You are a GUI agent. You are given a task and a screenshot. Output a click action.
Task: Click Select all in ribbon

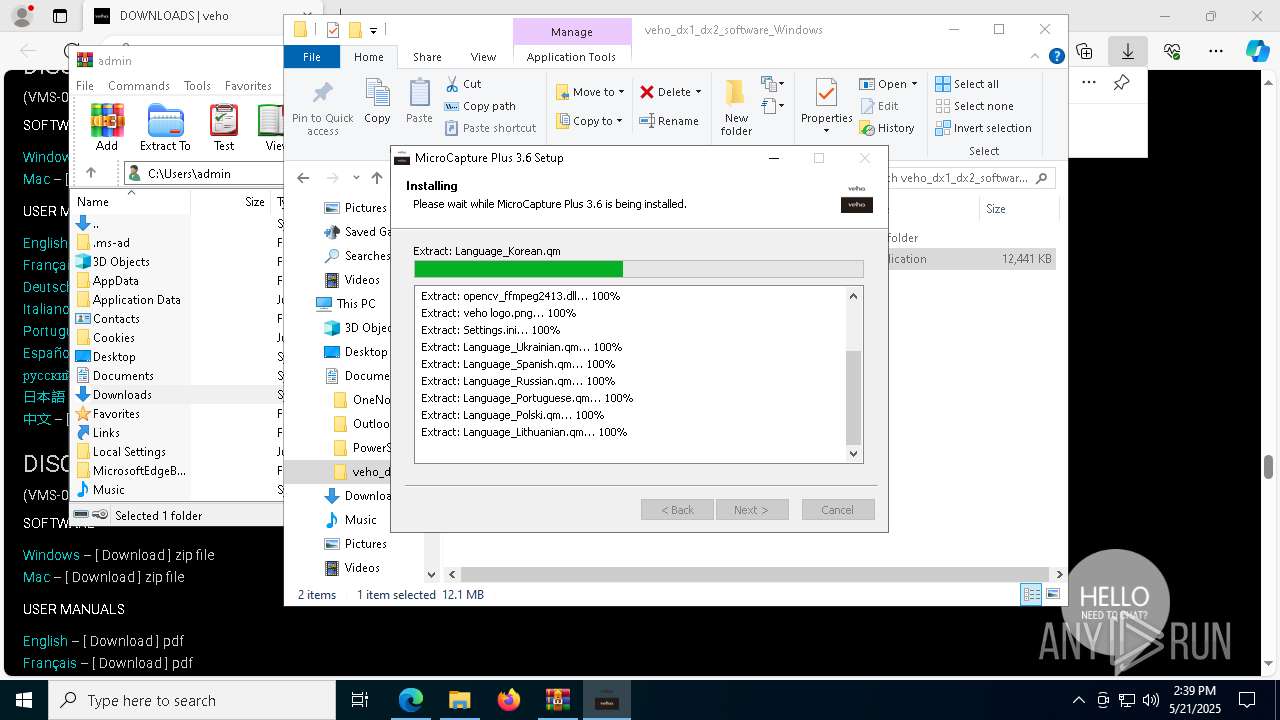coord(967,84)
